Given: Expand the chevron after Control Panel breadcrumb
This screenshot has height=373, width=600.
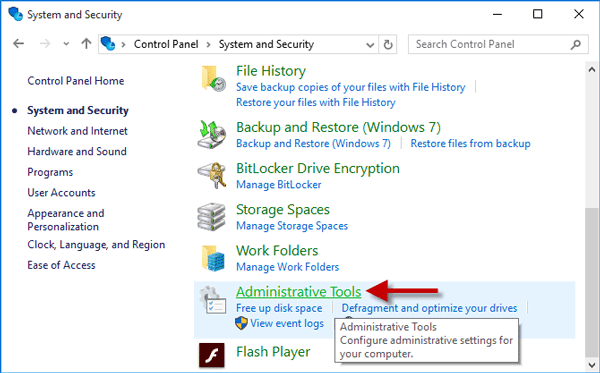Looking at the screenshot, I should pos(209,45).
